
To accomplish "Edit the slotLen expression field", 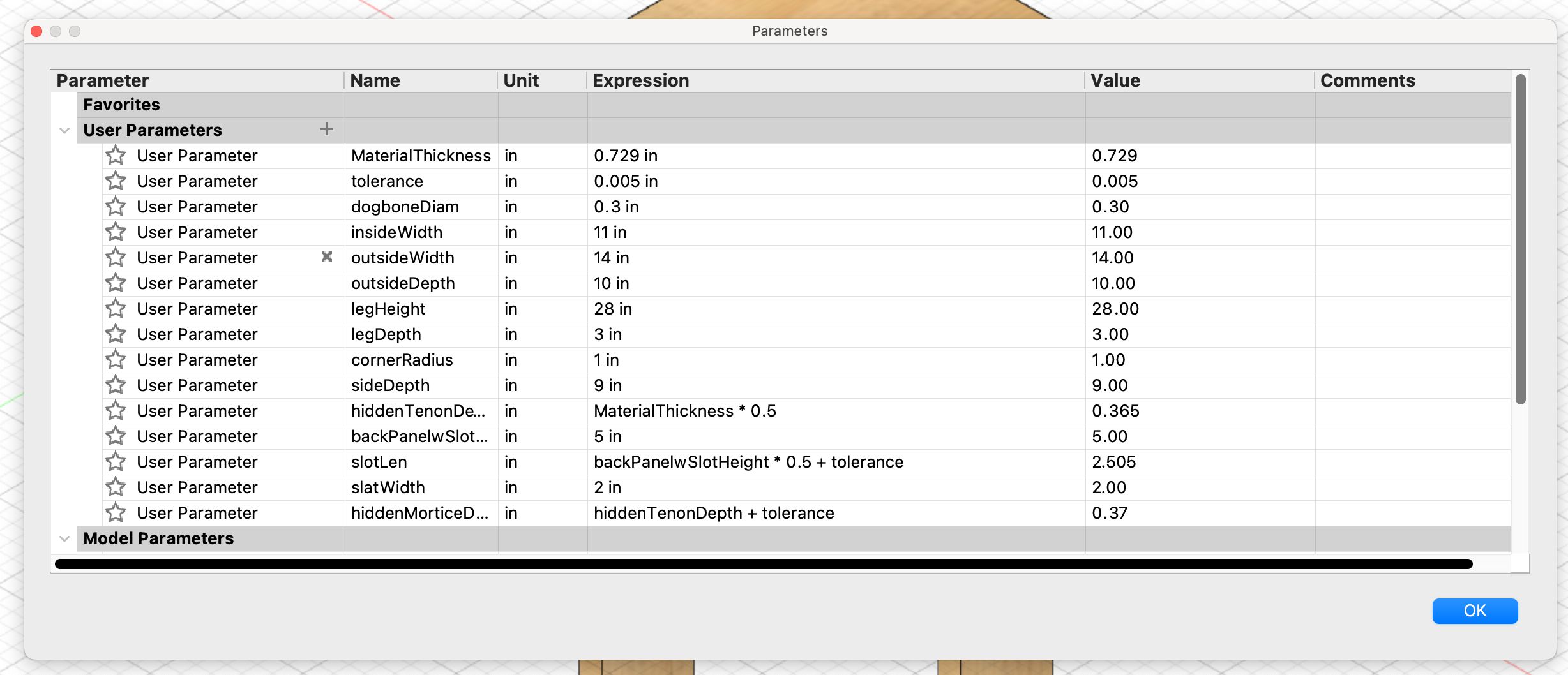I will 747,461.
